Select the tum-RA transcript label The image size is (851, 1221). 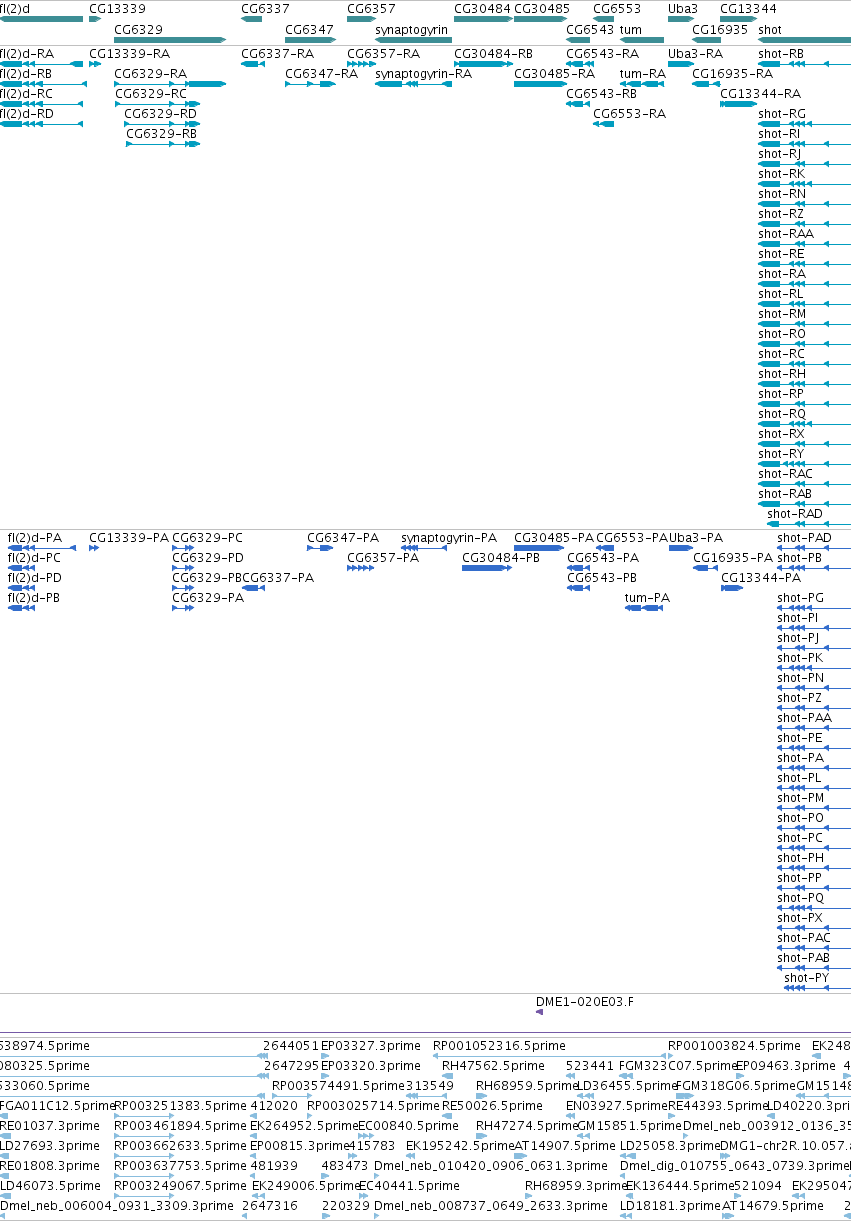(642, 73)
